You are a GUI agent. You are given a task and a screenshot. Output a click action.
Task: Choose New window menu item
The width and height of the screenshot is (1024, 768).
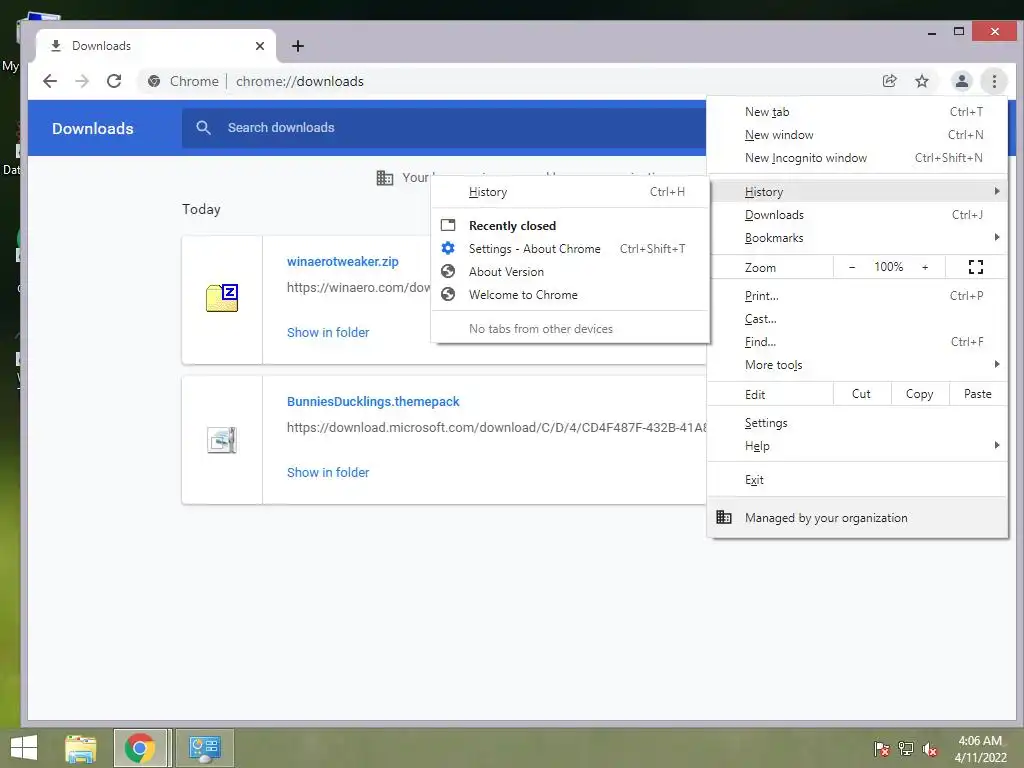pyautogui.click(x=857, y=135)
